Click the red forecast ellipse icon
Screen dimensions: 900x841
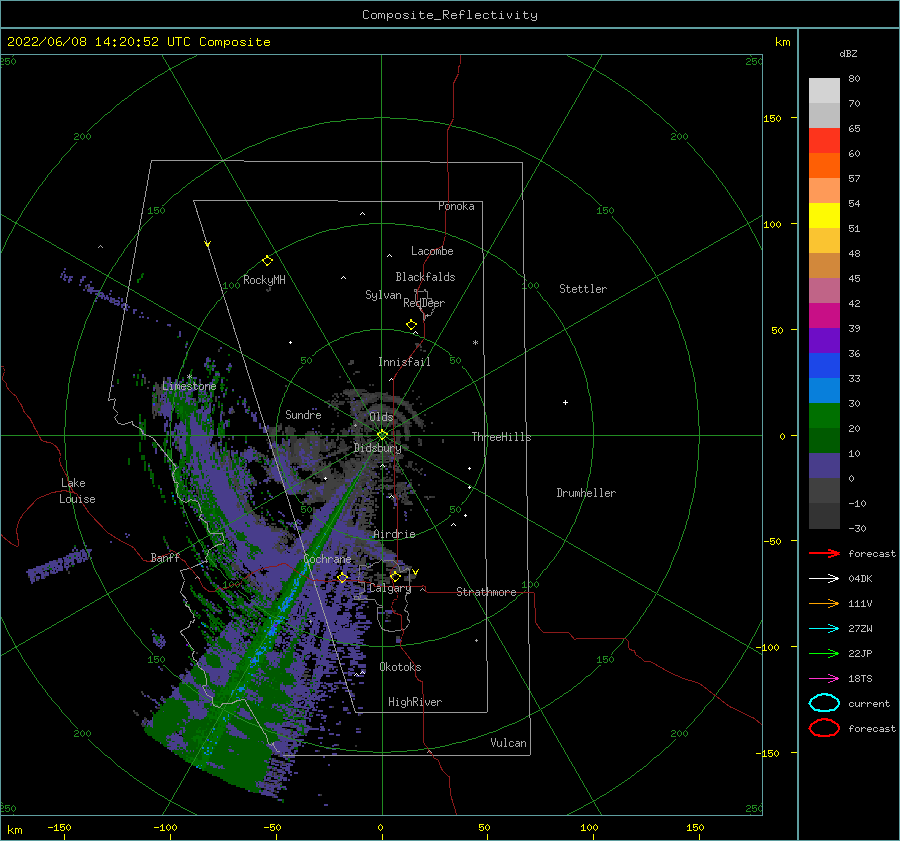[824, 728]
